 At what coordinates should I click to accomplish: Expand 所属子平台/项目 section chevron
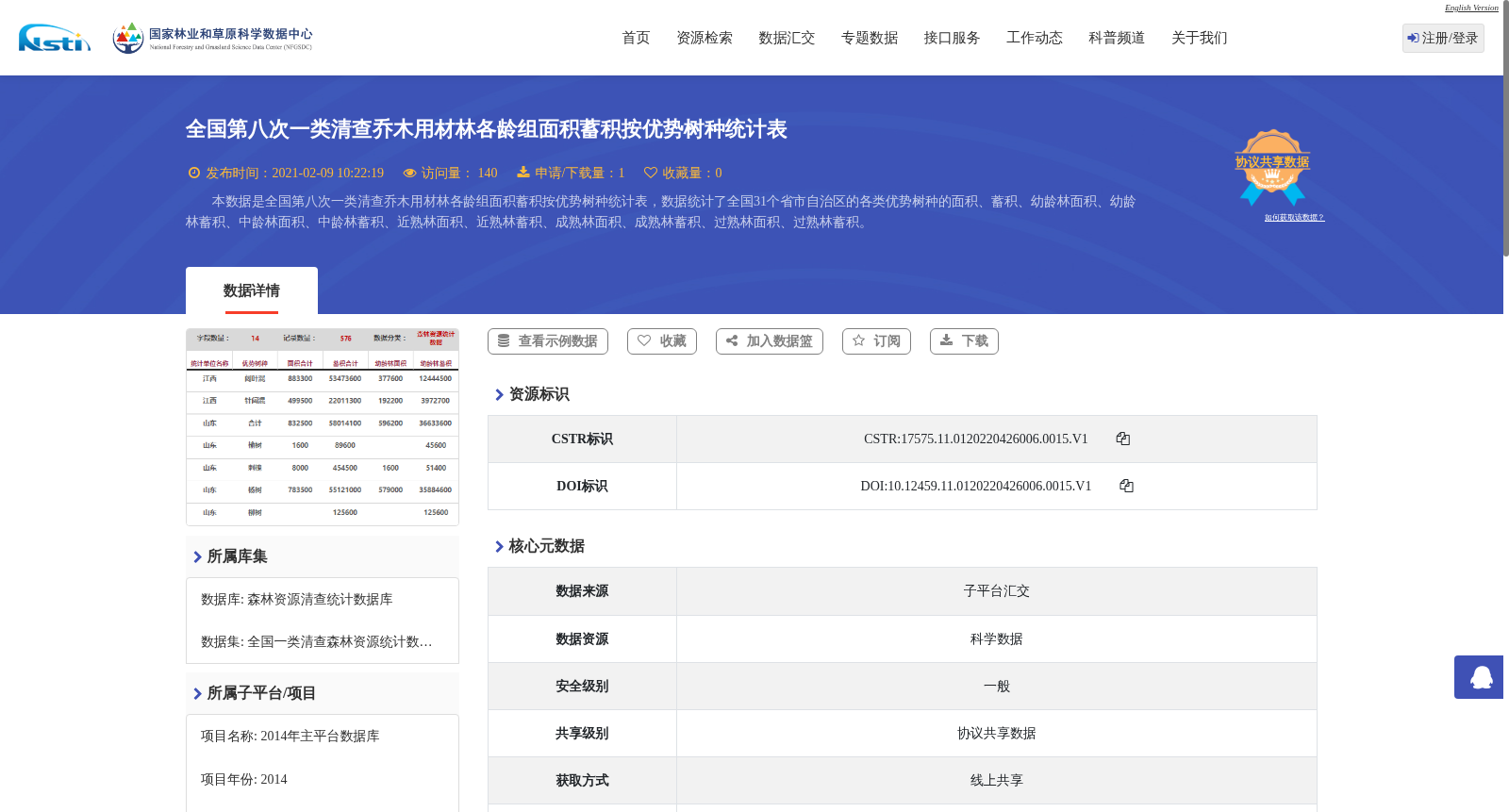(197, 694)
